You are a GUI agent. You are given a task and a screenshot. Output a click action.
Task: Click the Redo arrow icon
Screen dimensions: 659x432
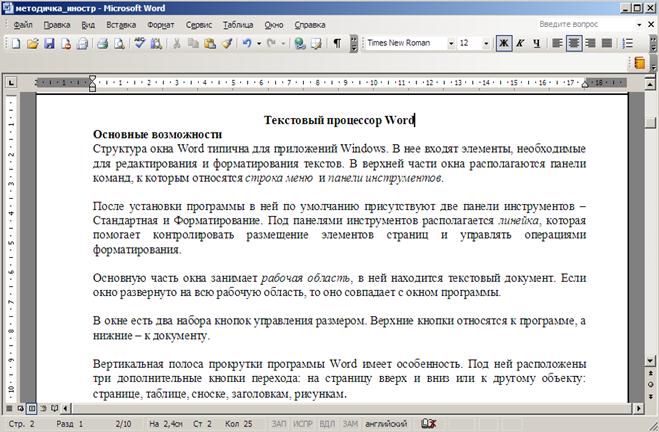[272, 43]
